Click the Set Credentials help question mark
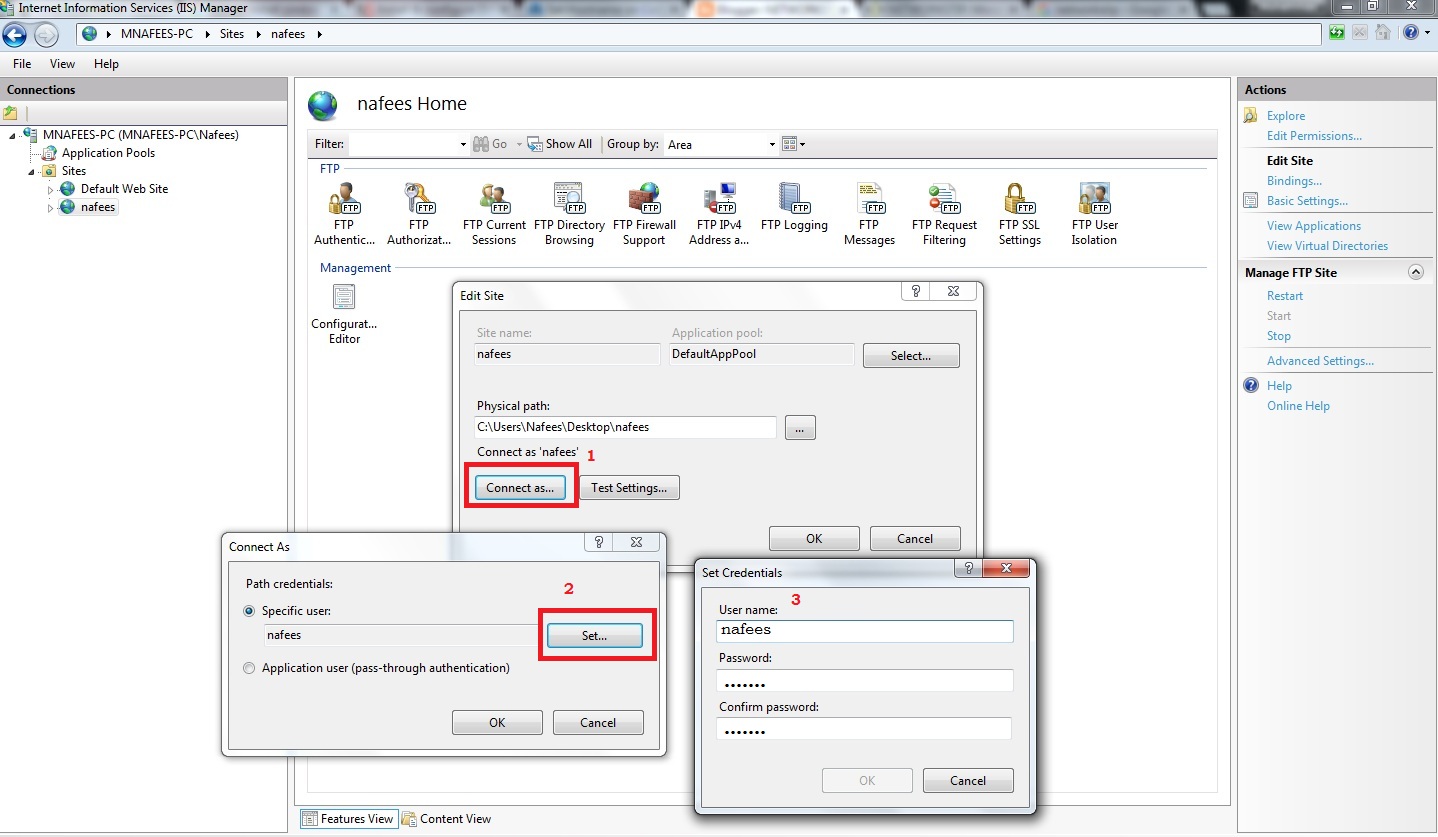The image size is (1438, 837). click(x=968, y=569)
